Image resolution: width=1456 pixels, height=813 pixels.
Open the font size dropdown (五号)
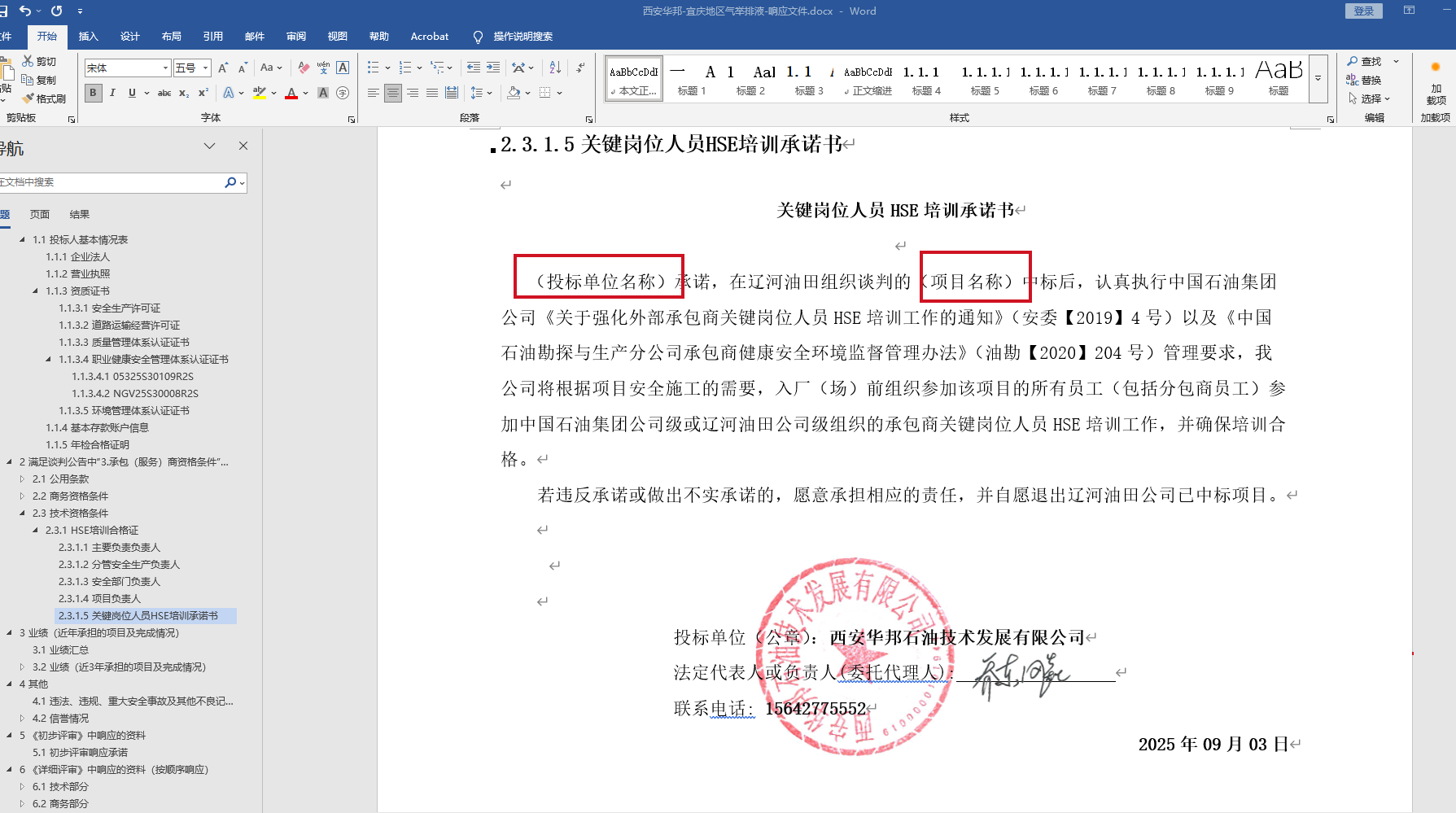[206, 68]
